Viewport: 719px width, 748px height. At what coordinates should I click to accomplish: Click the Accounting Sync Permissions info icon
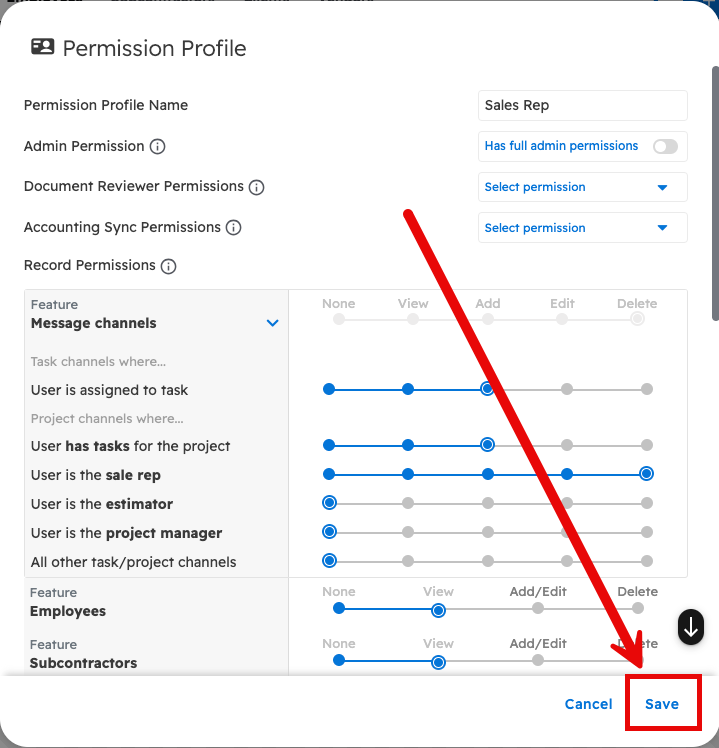[x=234, y=228]
